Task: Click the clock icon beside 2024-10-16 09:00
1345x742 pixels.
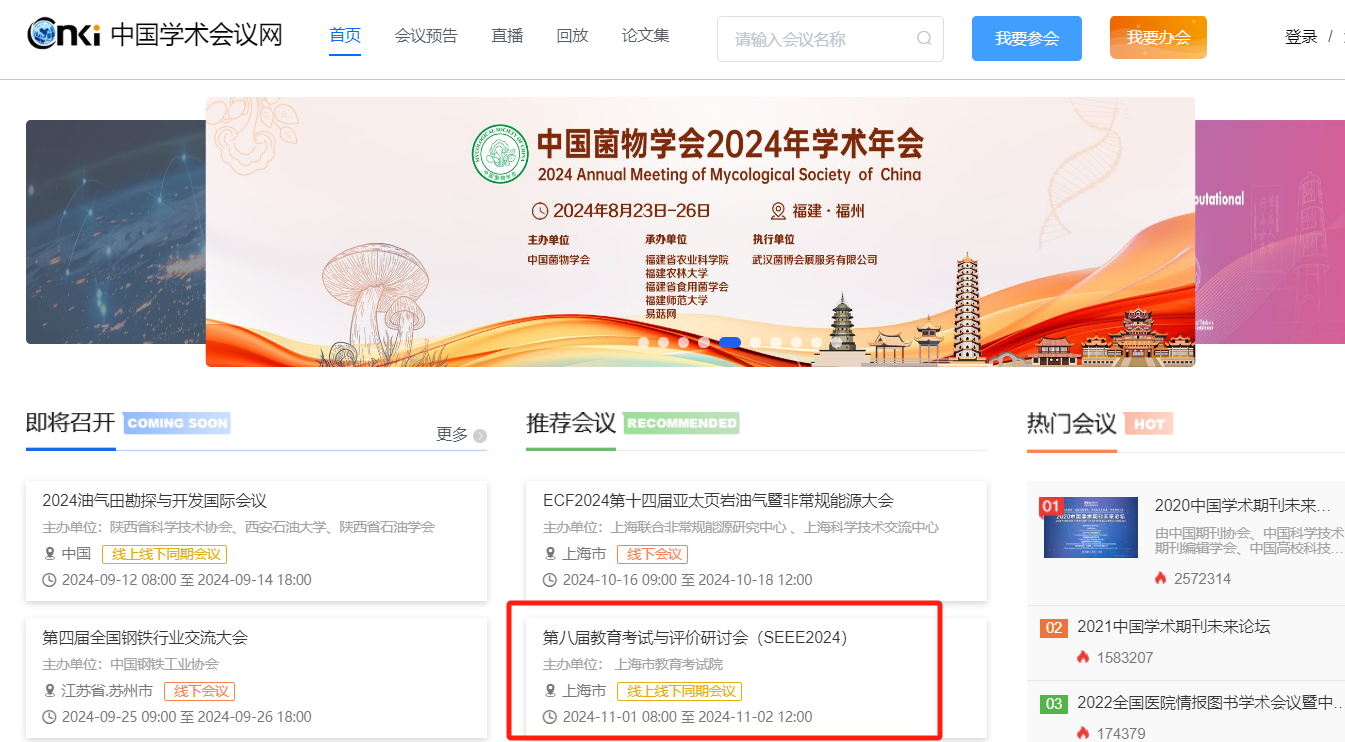Action: (550, 580)
